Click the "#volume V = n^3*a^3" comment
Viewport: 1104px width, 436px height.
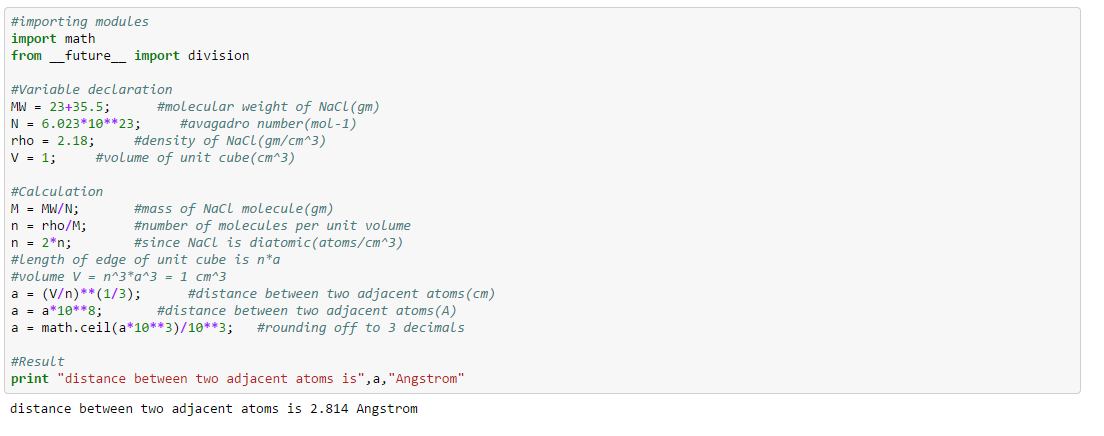[x=119, y=276]
